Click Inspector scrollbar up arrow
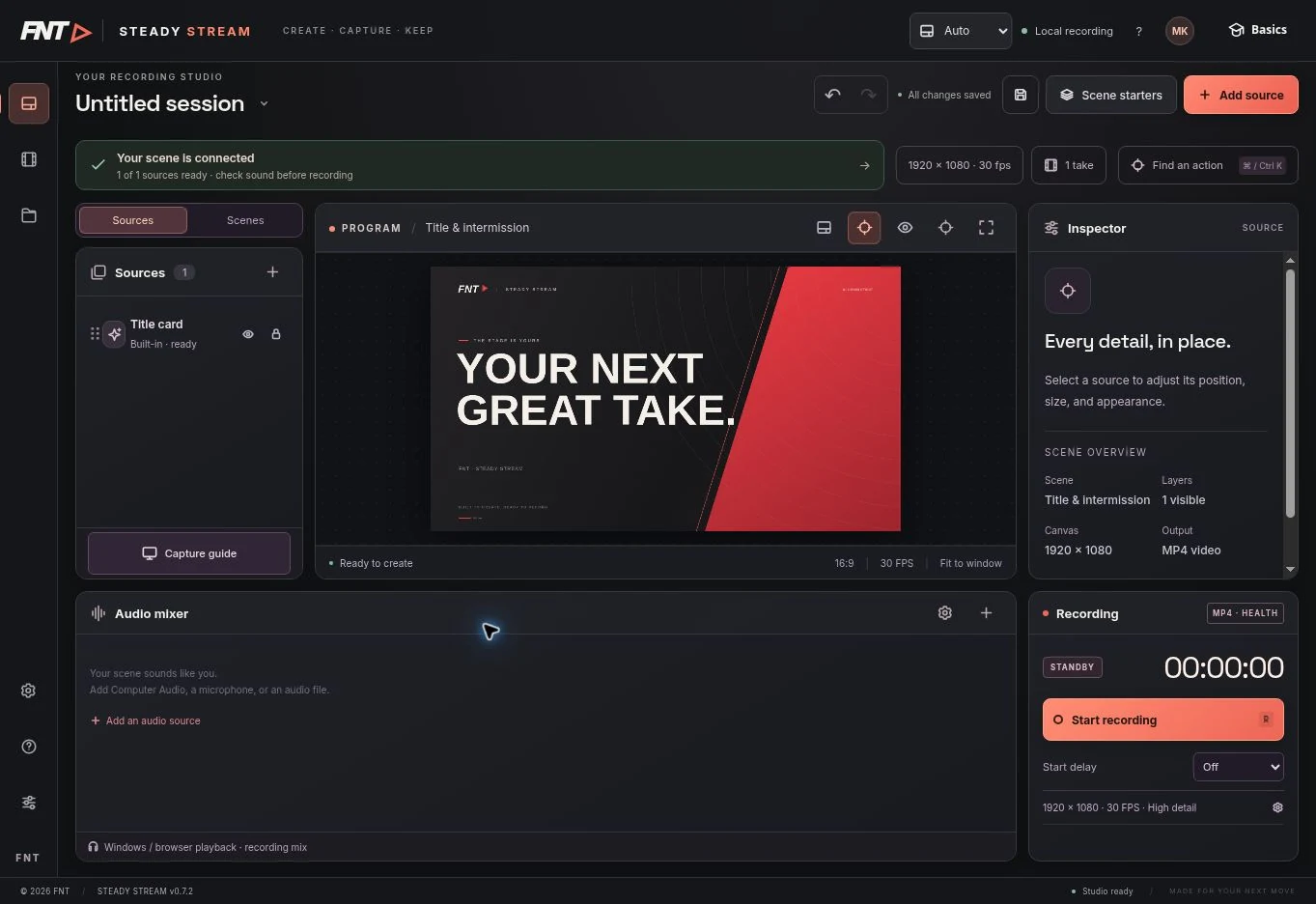Screen dimensions: 1316x904 click(x=1290, y=261)
